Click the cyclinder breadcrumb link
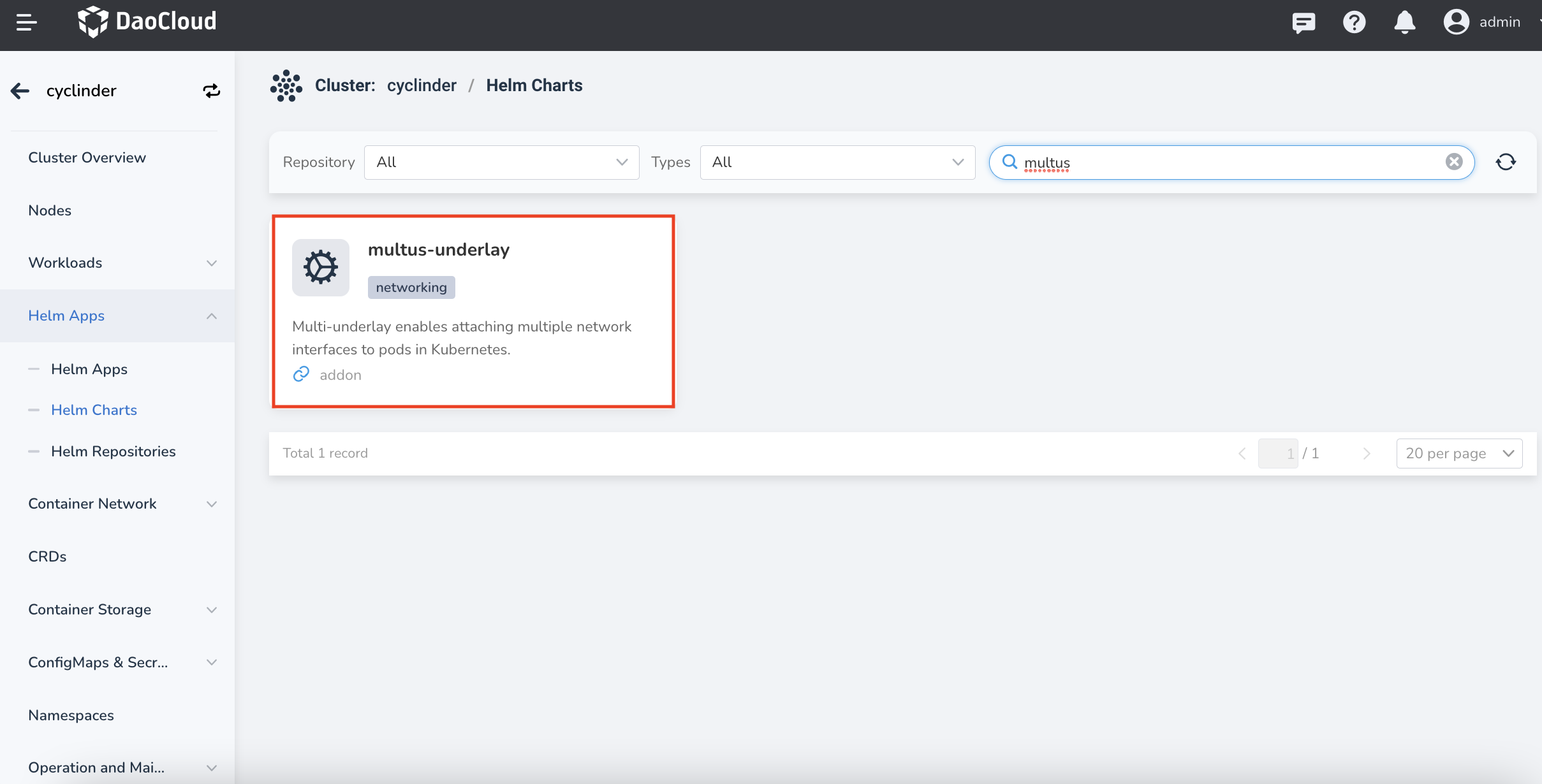 point(422,85)
